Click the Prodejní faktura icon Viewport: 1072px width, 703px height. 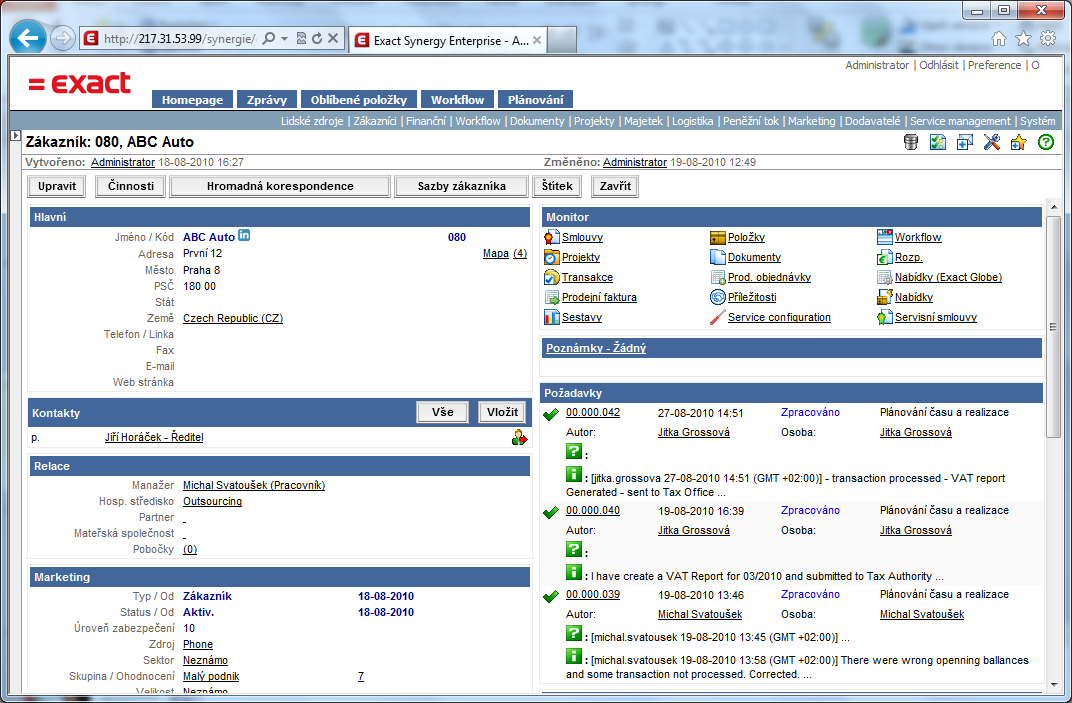pos(552,297)
